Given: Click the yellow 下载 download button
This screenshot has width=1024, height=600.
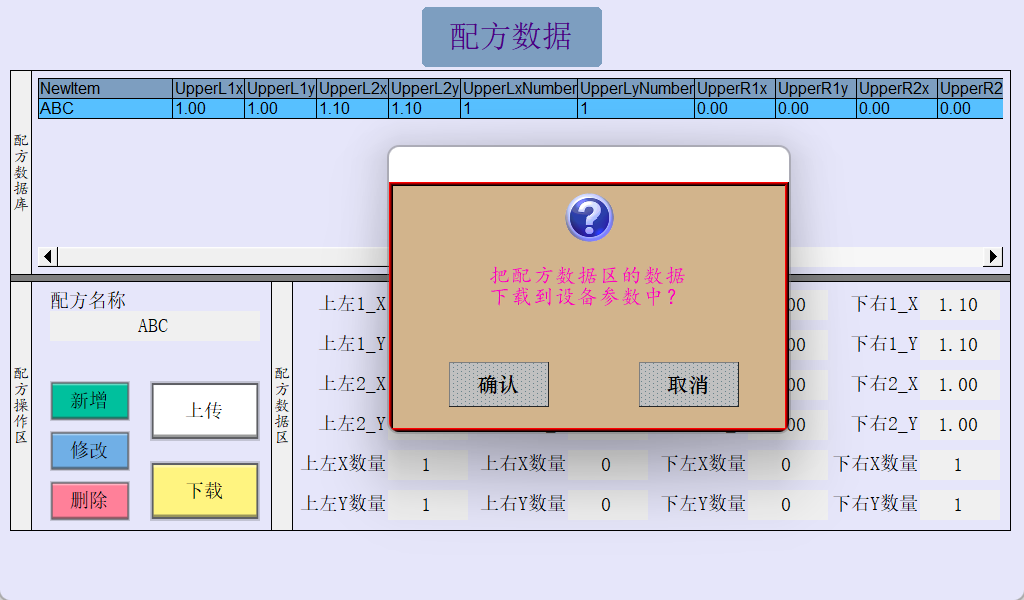Looking at the screenshot, I should [x=205, y=491].
